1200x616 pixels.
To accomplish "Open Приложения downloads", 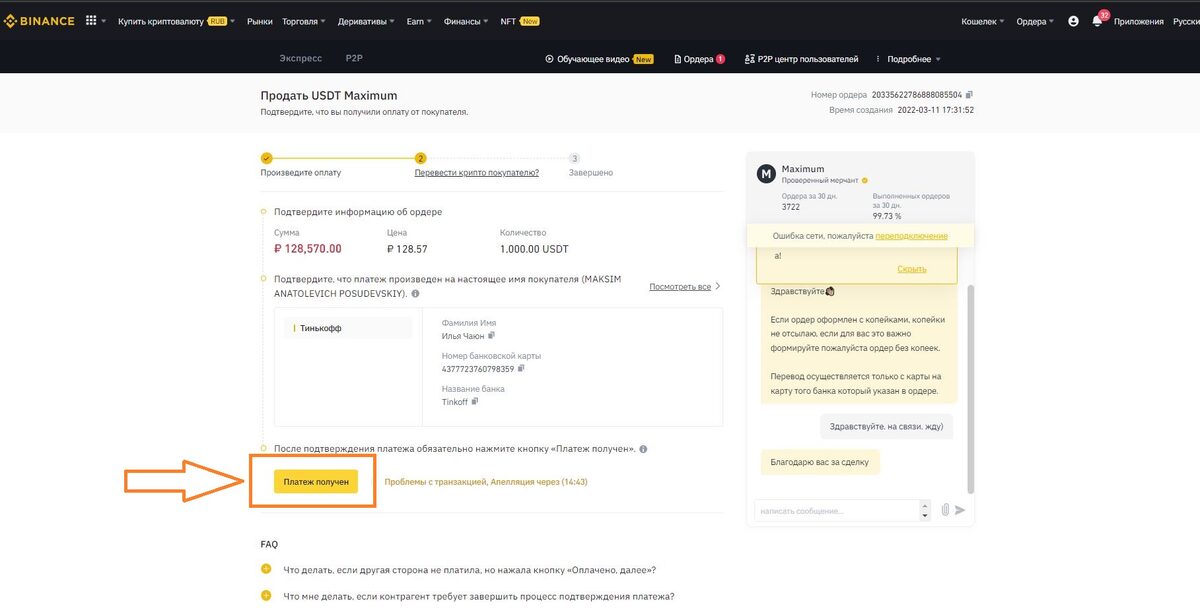I will point(1139,21).
